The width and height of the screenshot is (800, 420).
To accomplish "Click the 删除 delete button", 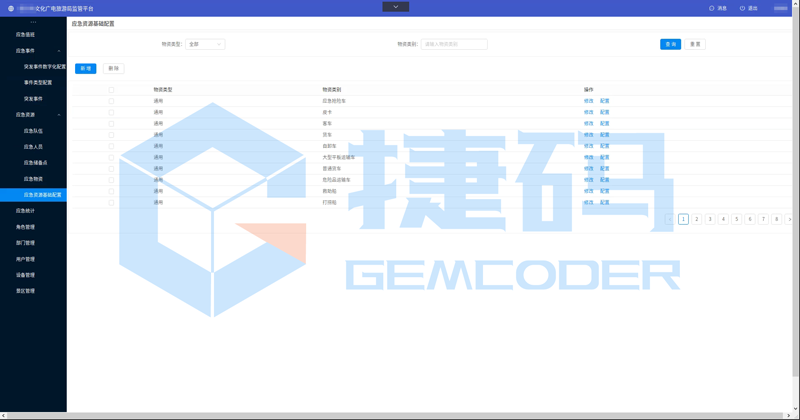I will (114, 68).
